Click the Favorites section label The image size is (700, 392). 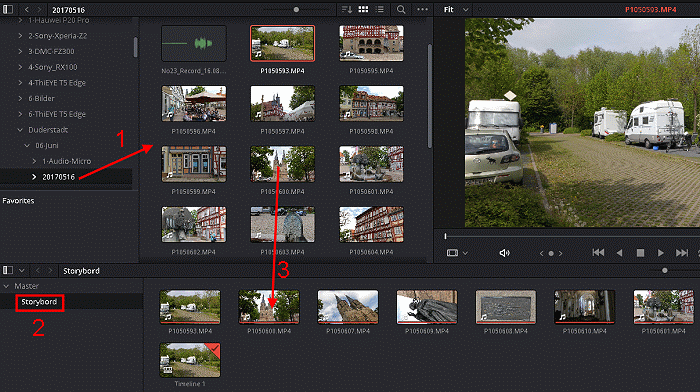pyautogui.click(x=18, y=201)
